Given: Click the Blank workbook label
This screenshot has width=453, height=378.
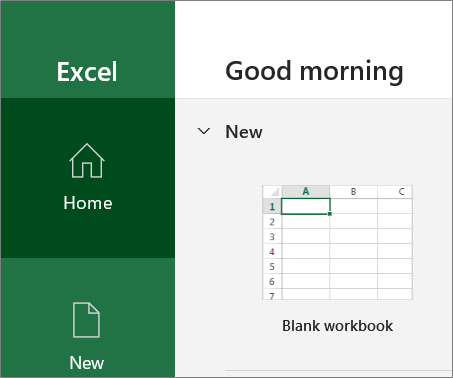Looking at the screenshot, I should click(337, 326).
